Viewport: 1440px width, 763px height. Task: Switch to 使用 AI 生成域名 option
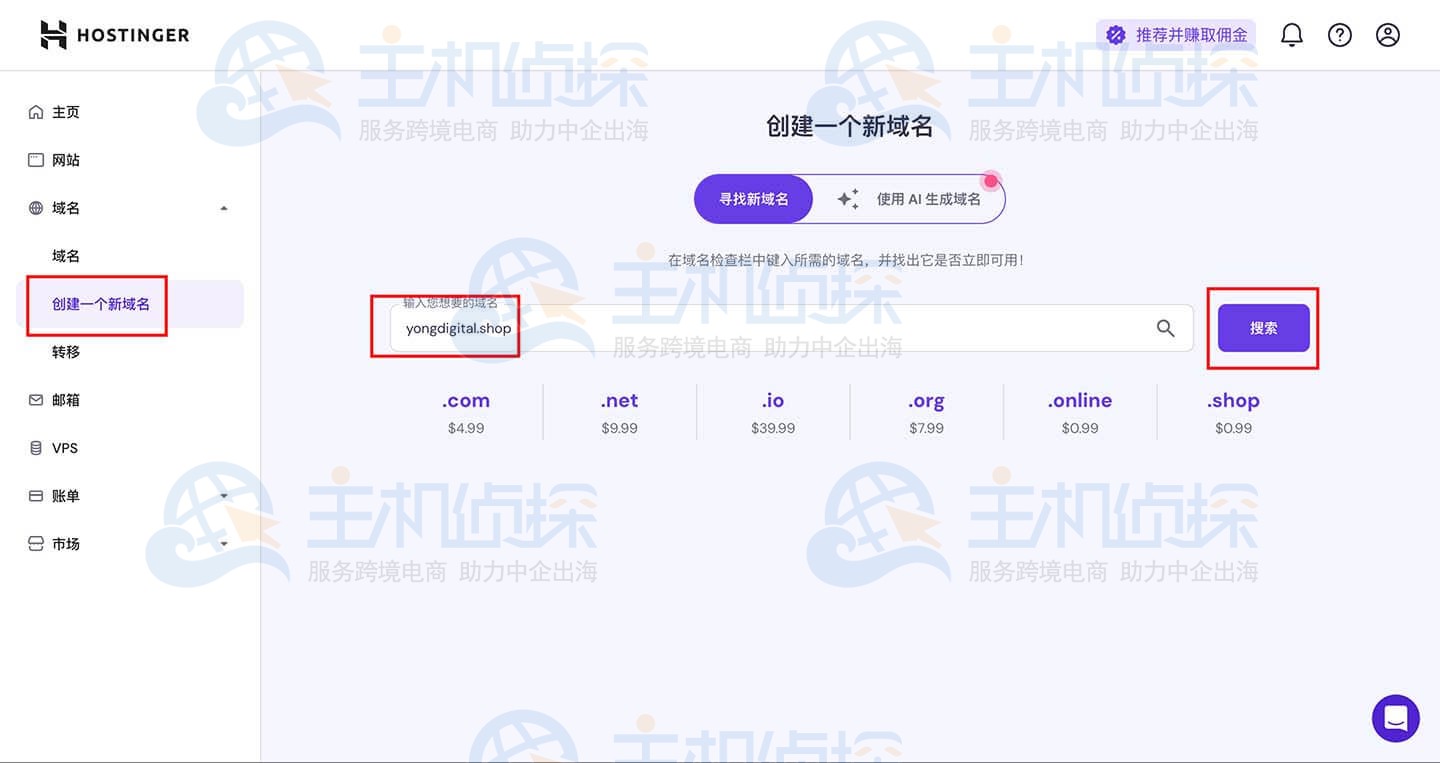coord(927,199)
